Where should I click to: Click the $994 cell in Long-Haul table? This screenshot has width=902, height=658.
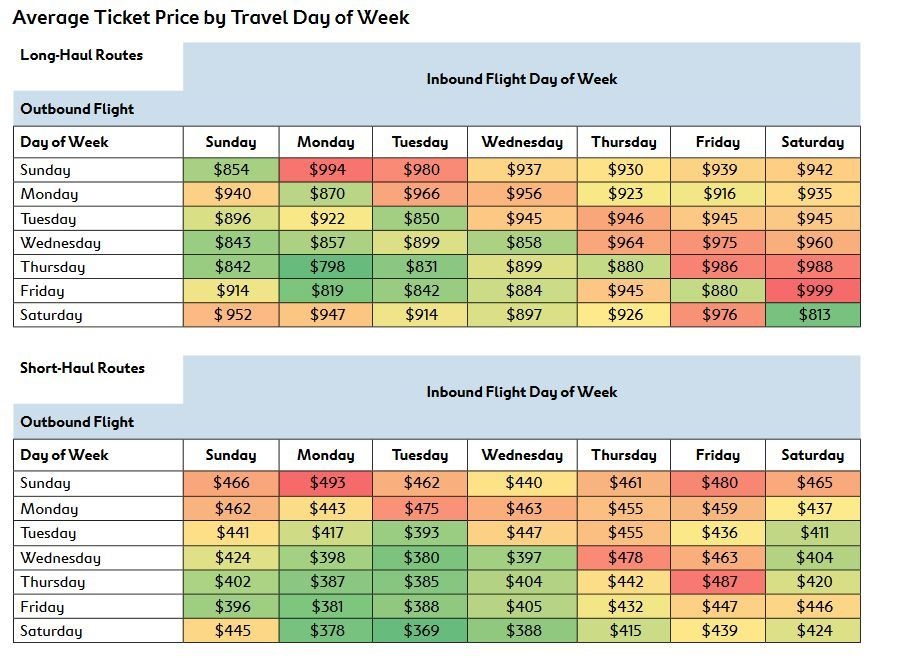point(326,170)
